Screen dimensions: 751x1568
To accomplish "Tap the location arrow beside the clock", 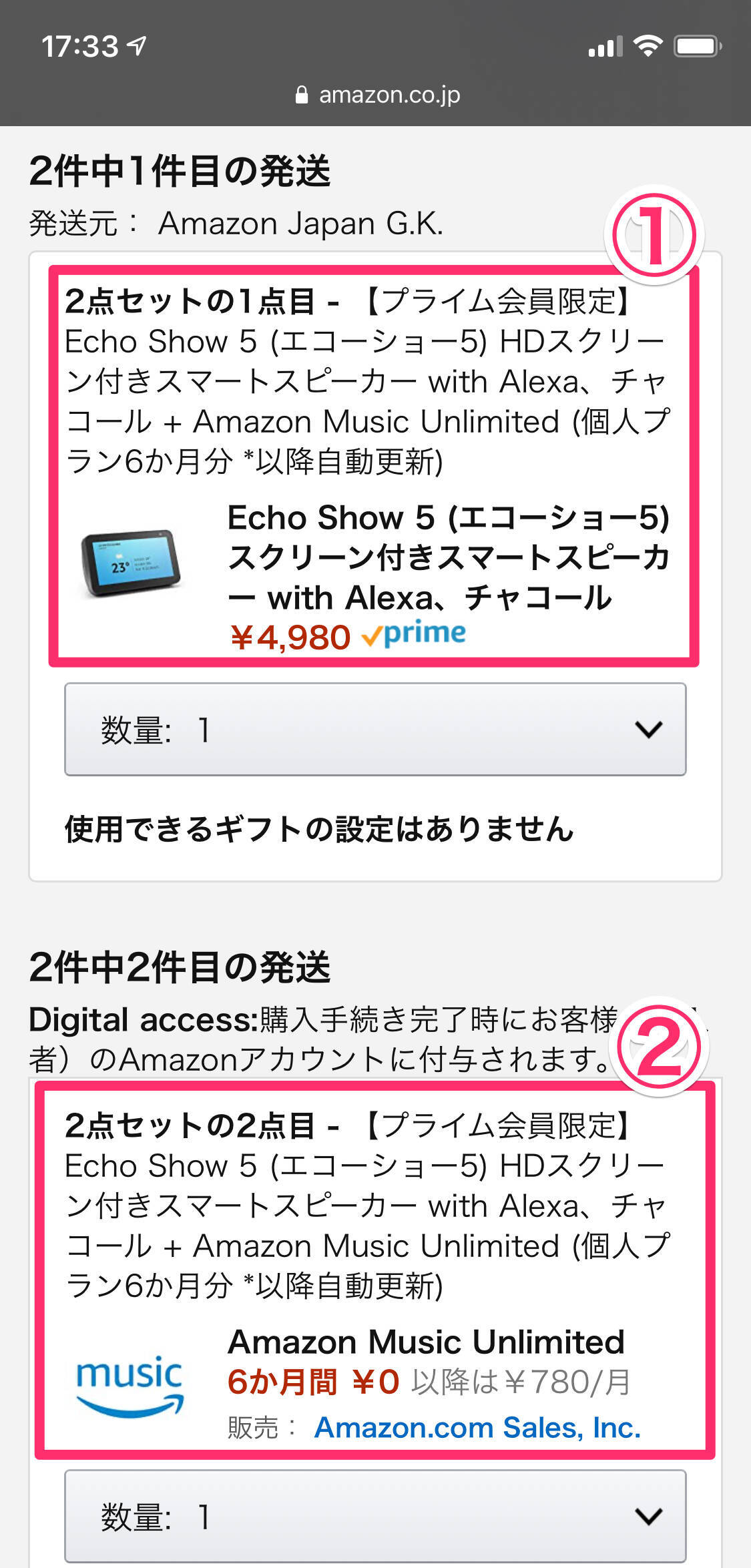I will pyautogui.click(x=137, y=45).
